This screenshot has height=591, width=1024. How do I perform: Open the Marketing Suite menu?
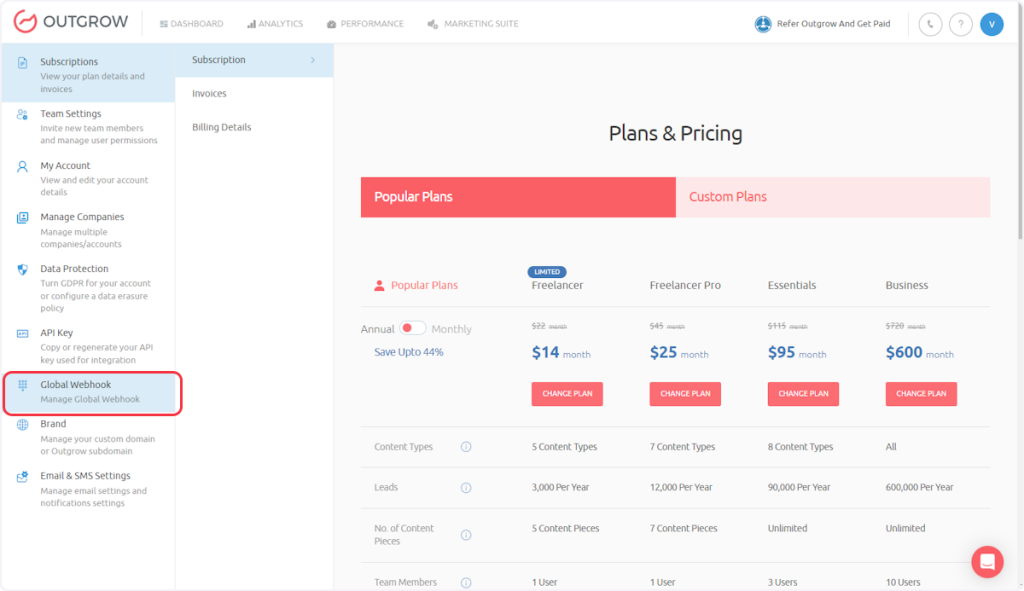pyautogui.click(x=472, y=24)
